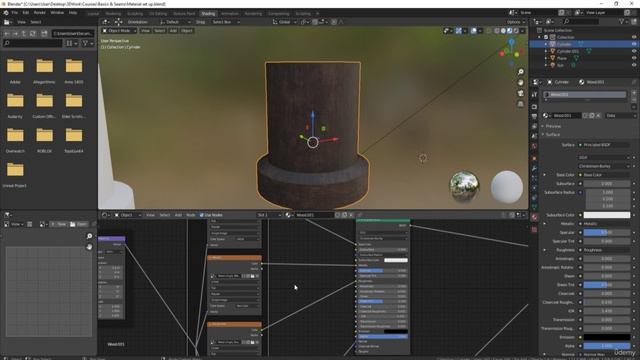The image size is (640, 360).
Task: Switch to the Shading workspace tab
Action: [208, 13]
